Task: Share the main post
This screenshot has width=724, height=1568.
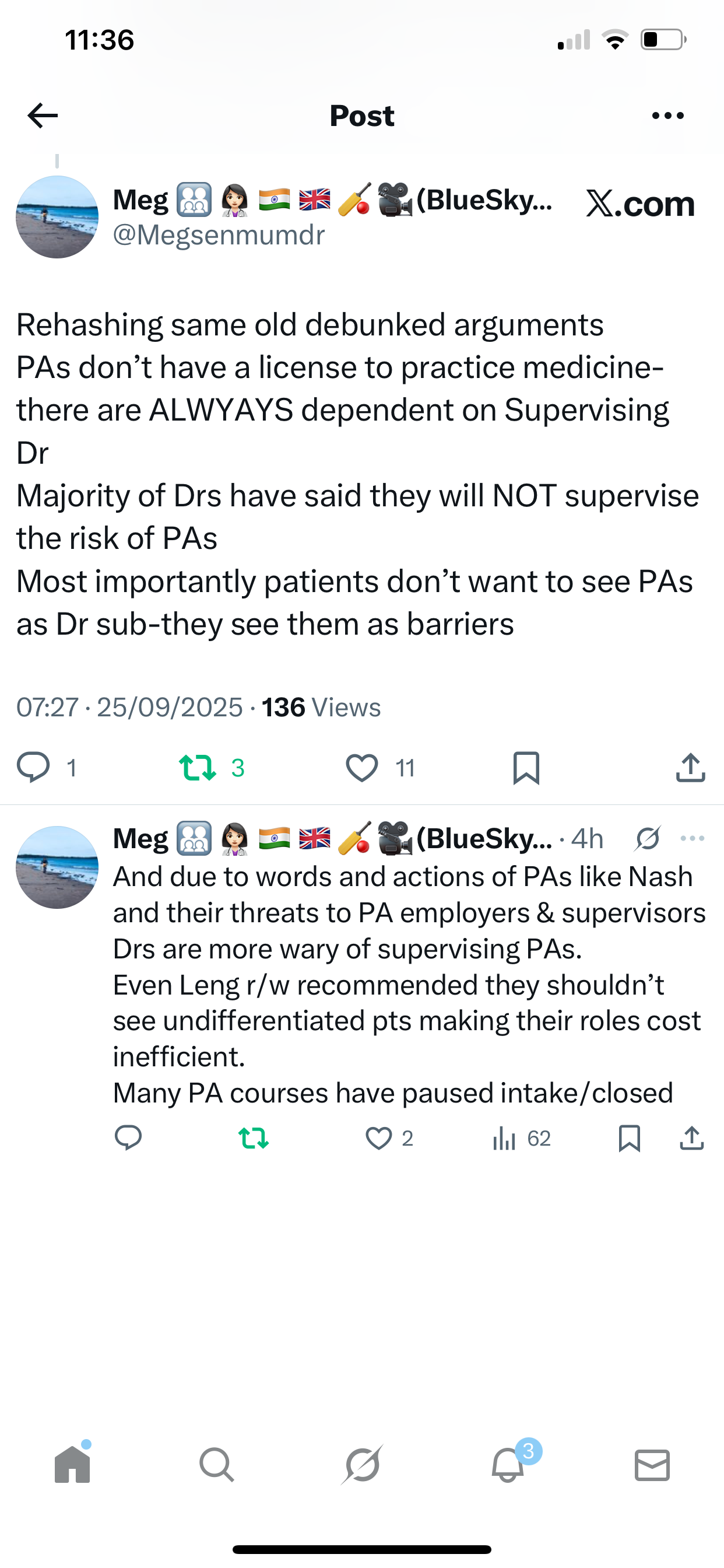Action: point(690,767)
